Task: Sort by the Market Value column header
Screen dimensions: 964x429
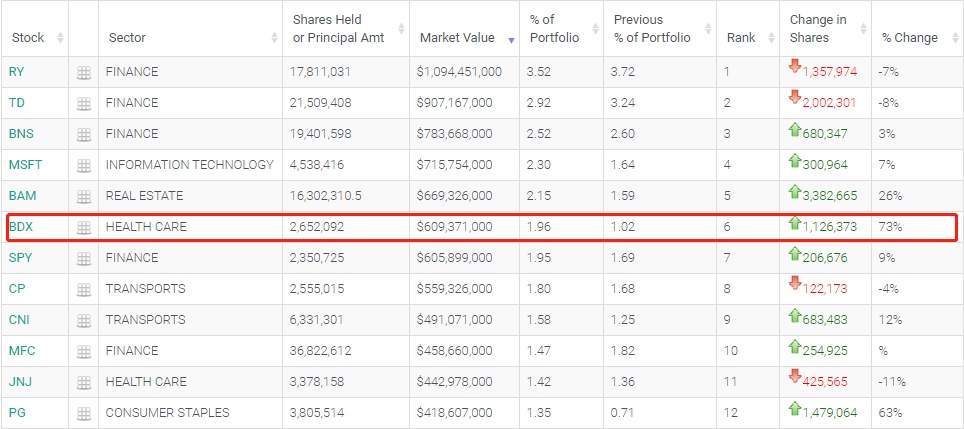Action: (x=457, y=38)
